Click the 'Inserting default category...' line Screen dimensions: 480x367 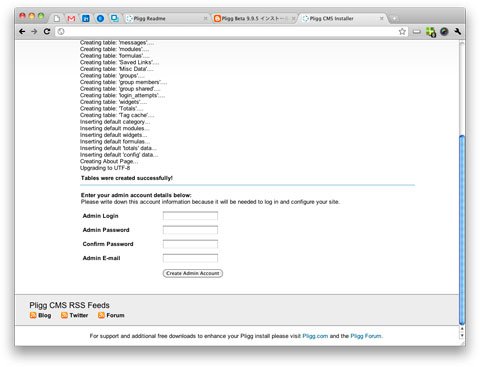(115, 122)
